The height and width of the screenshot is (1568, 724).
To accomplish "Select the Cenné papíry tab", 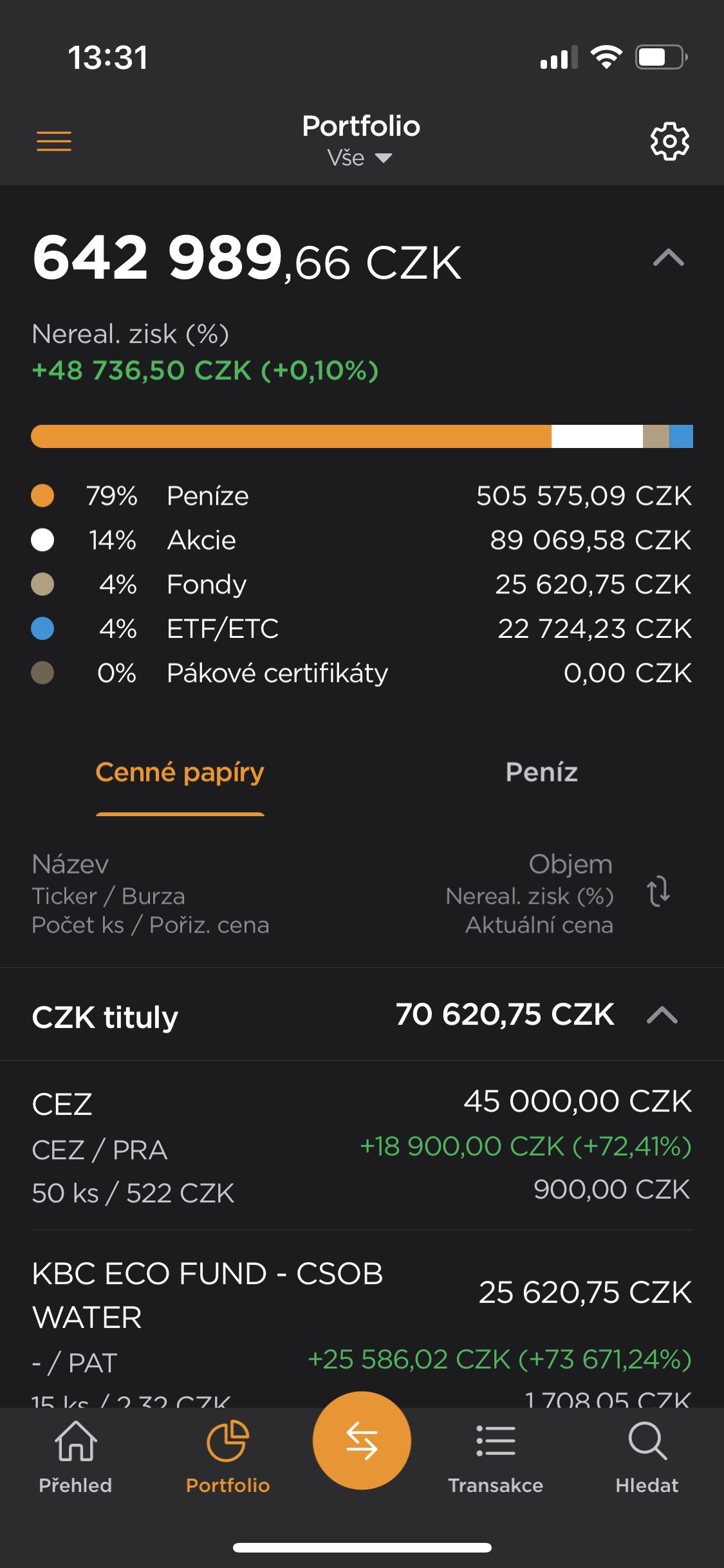I will pyautogui.click(x=180, y=772).
